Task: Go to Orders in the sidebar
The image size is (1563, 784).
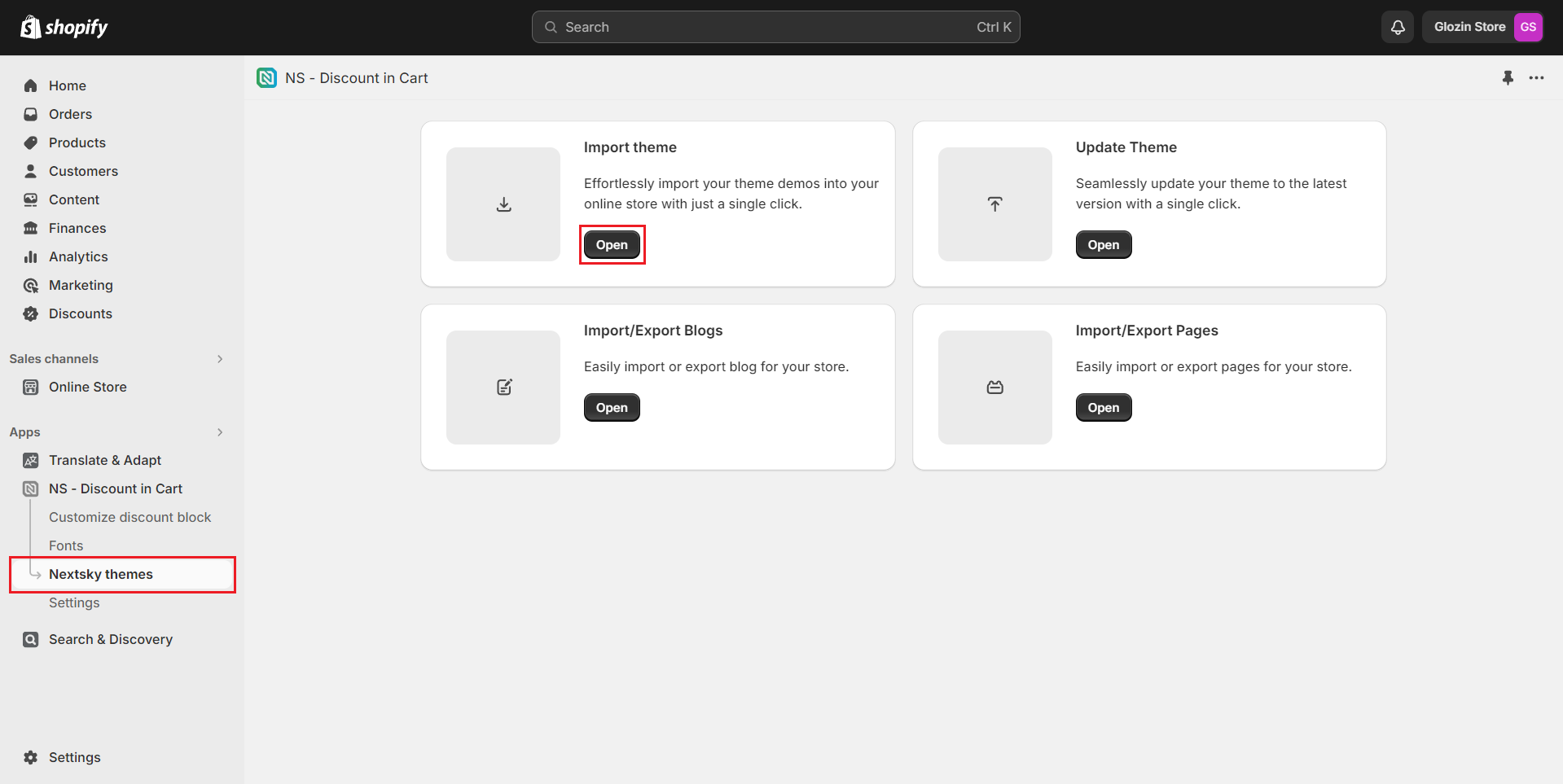Action: pyautogui.click(x=70, y=114)
